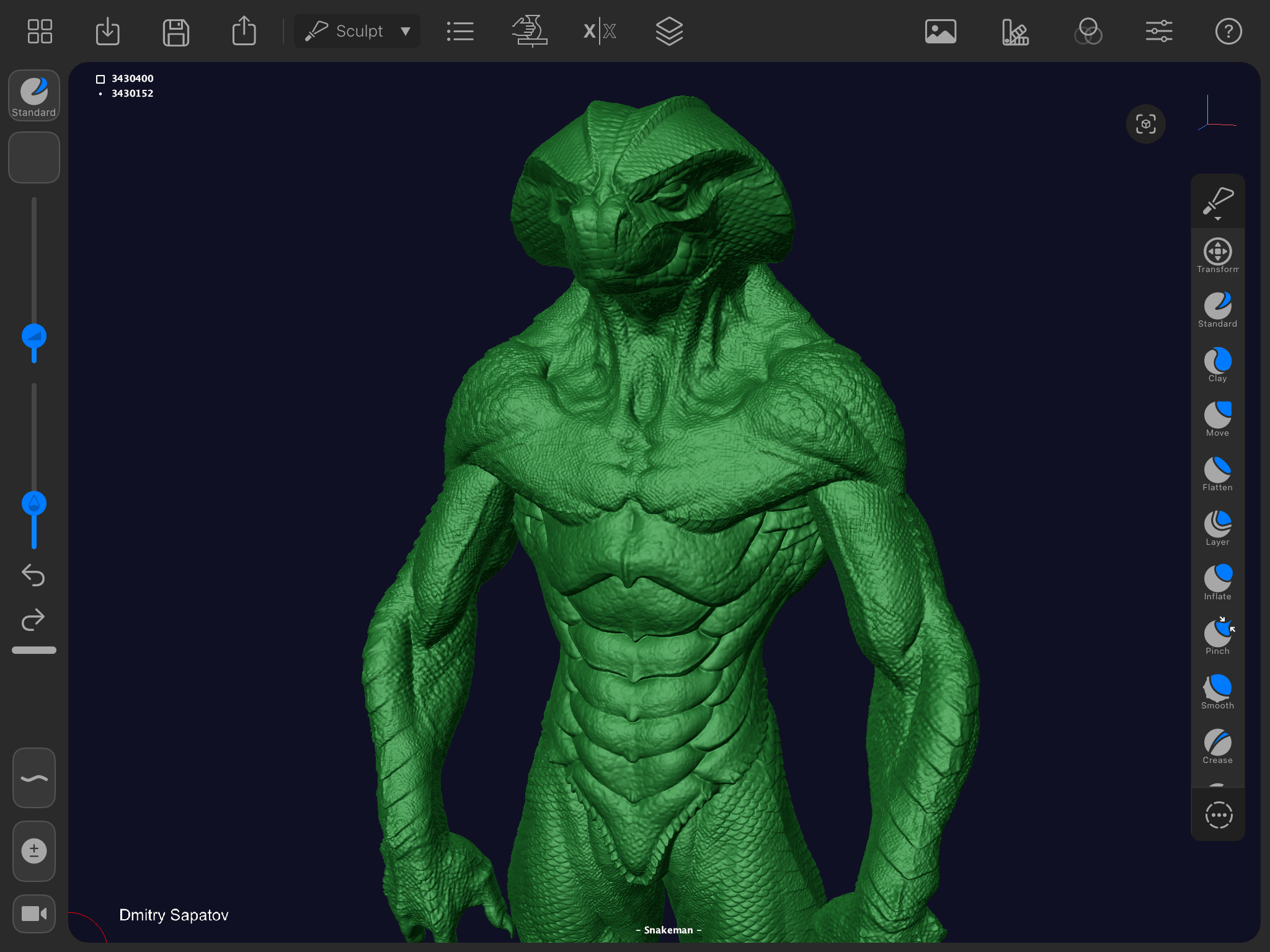Click the import download icon
Viewport: 1270px width, 952px height.
pyautogui.click(x=108, y=31)
